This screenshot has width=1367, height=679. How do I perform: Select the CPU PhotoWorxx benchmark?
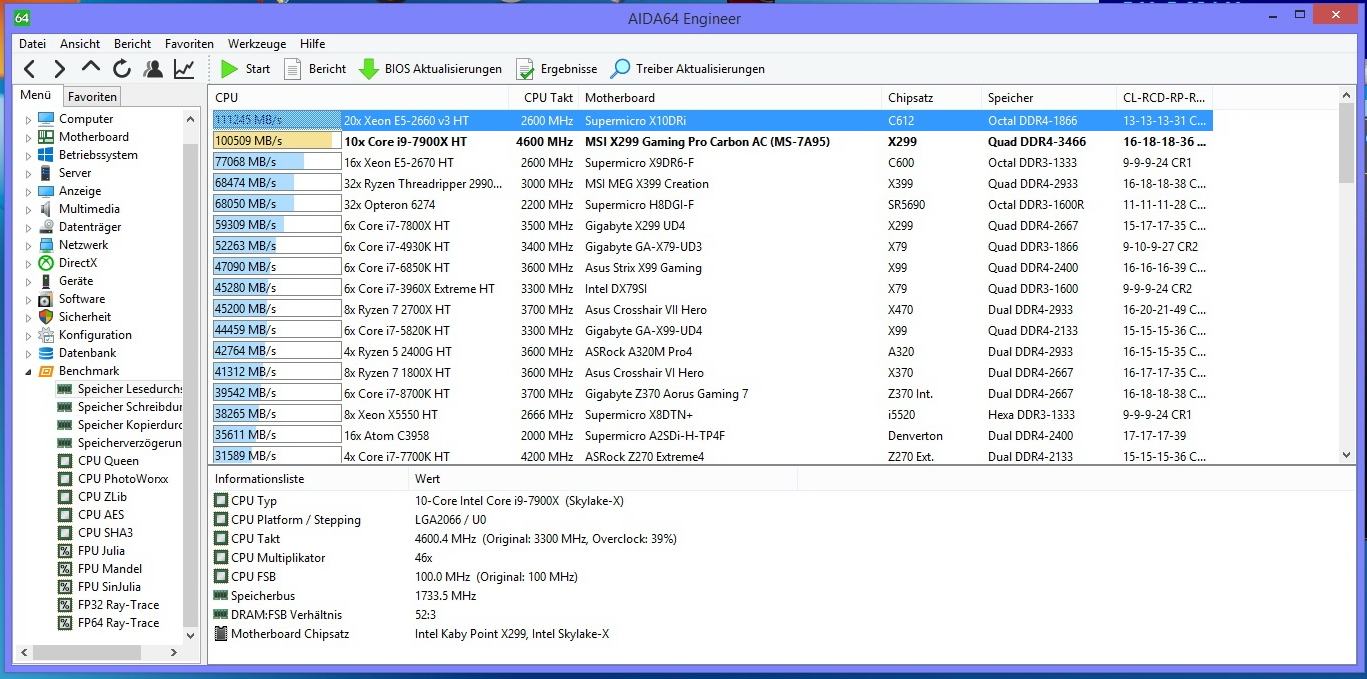click(x=113, y=479)
